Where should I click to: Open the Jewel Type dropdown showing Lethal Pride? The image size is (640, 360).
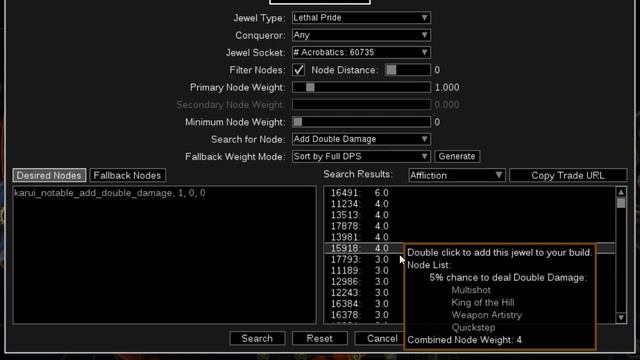tap(361, 18)
